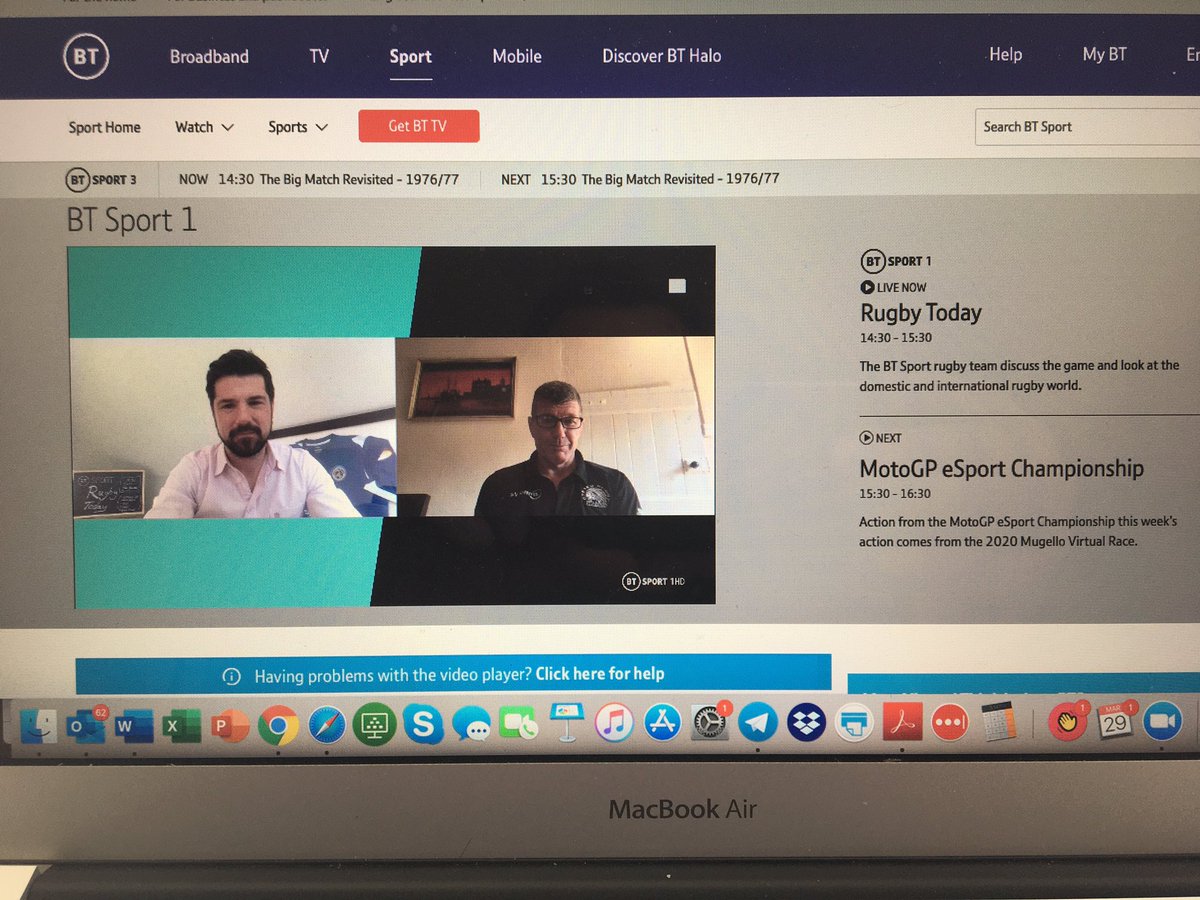
Task: Open PowerPoint from the dock
Action: pyautogui.click(x=229, y=725)
